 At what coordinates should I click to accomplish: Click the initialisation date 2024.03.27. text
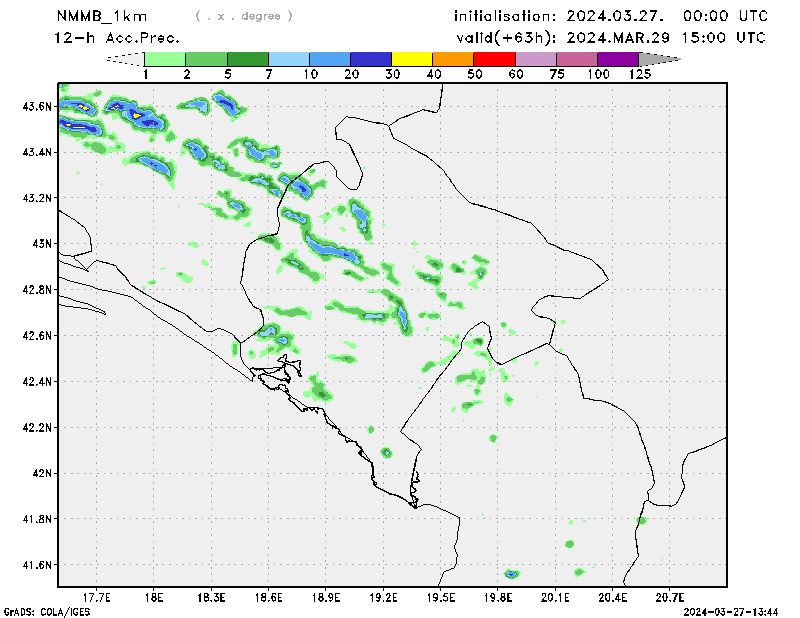click(x=615, y=16)
